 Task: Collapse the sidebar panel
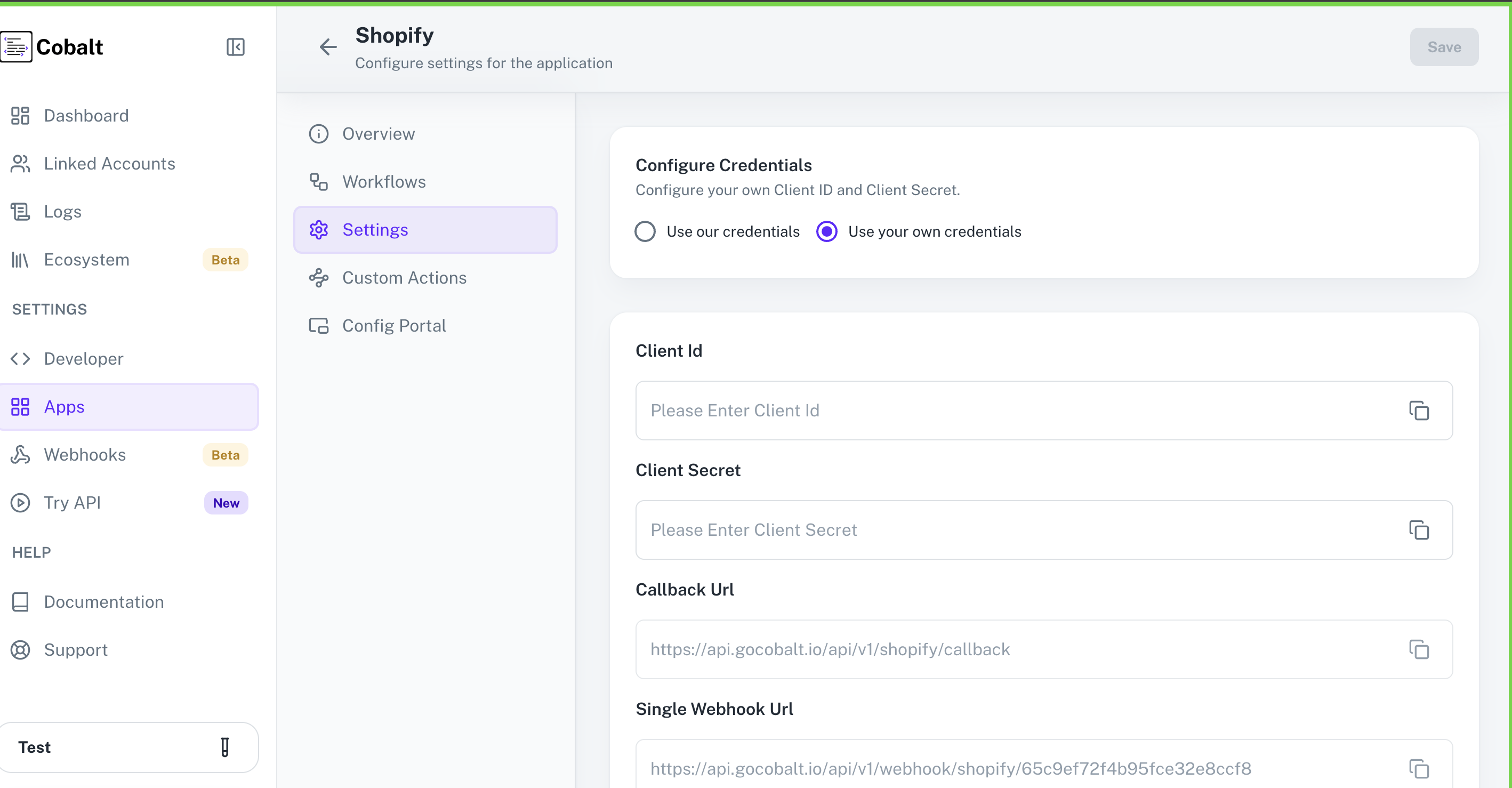pyautogui.click(x=236, y=47)
